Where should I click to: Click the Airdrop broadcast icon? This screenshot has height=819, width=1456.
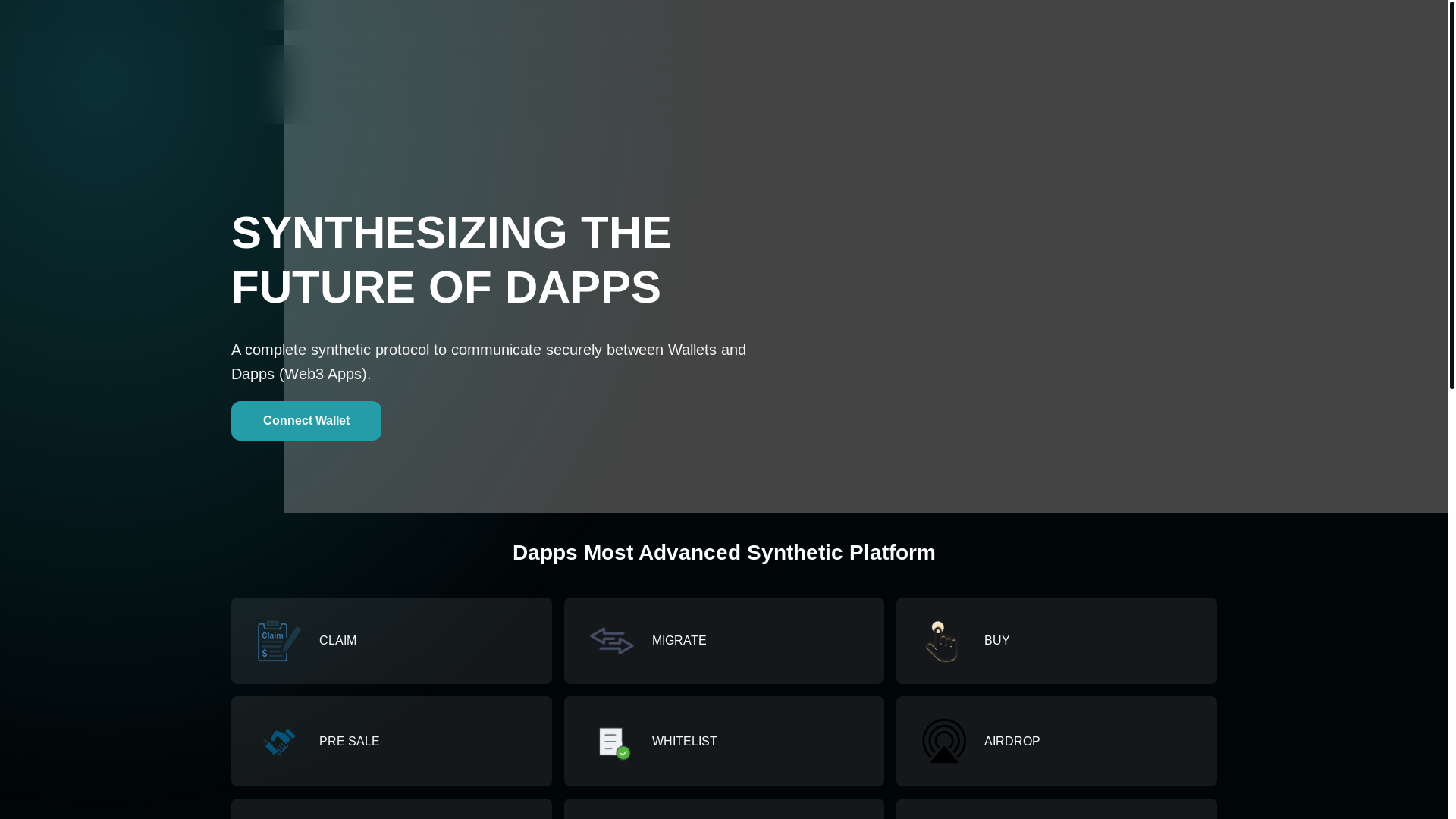pyautogui.click(x=944, y=741)
